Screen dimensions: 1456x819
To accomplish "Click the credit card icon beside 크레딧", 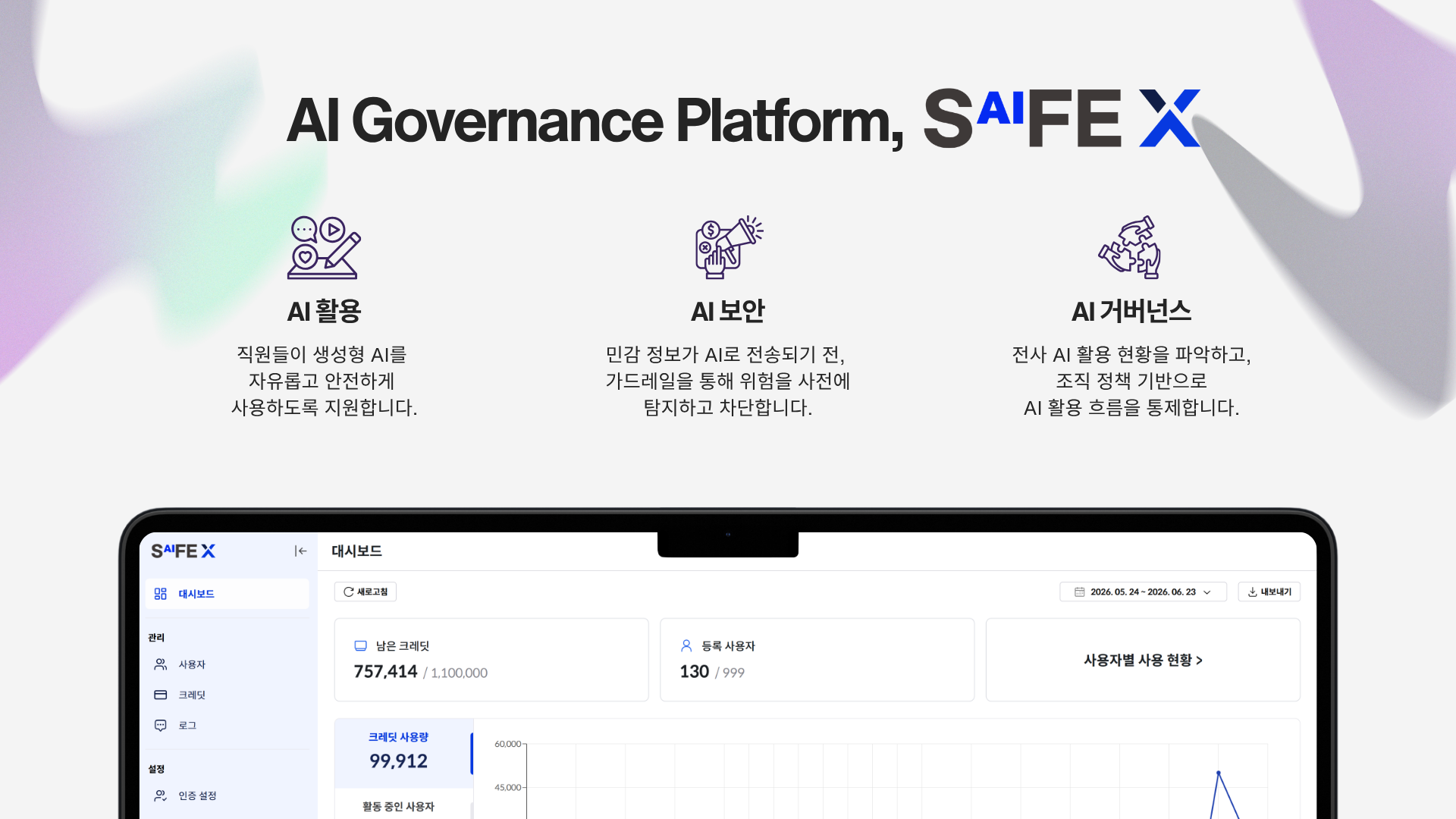I will [160, 695].
